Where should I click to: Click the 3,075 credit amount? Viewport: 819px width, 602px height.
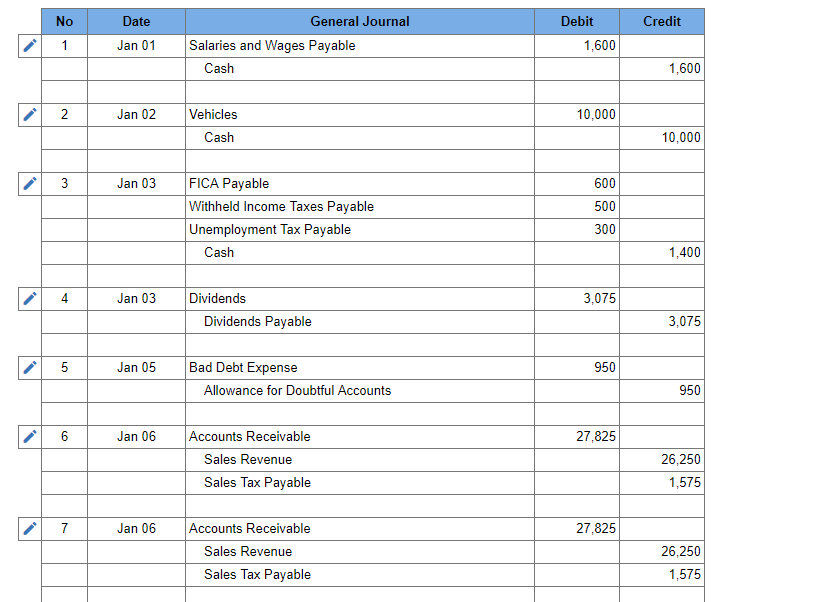point(662,322)
